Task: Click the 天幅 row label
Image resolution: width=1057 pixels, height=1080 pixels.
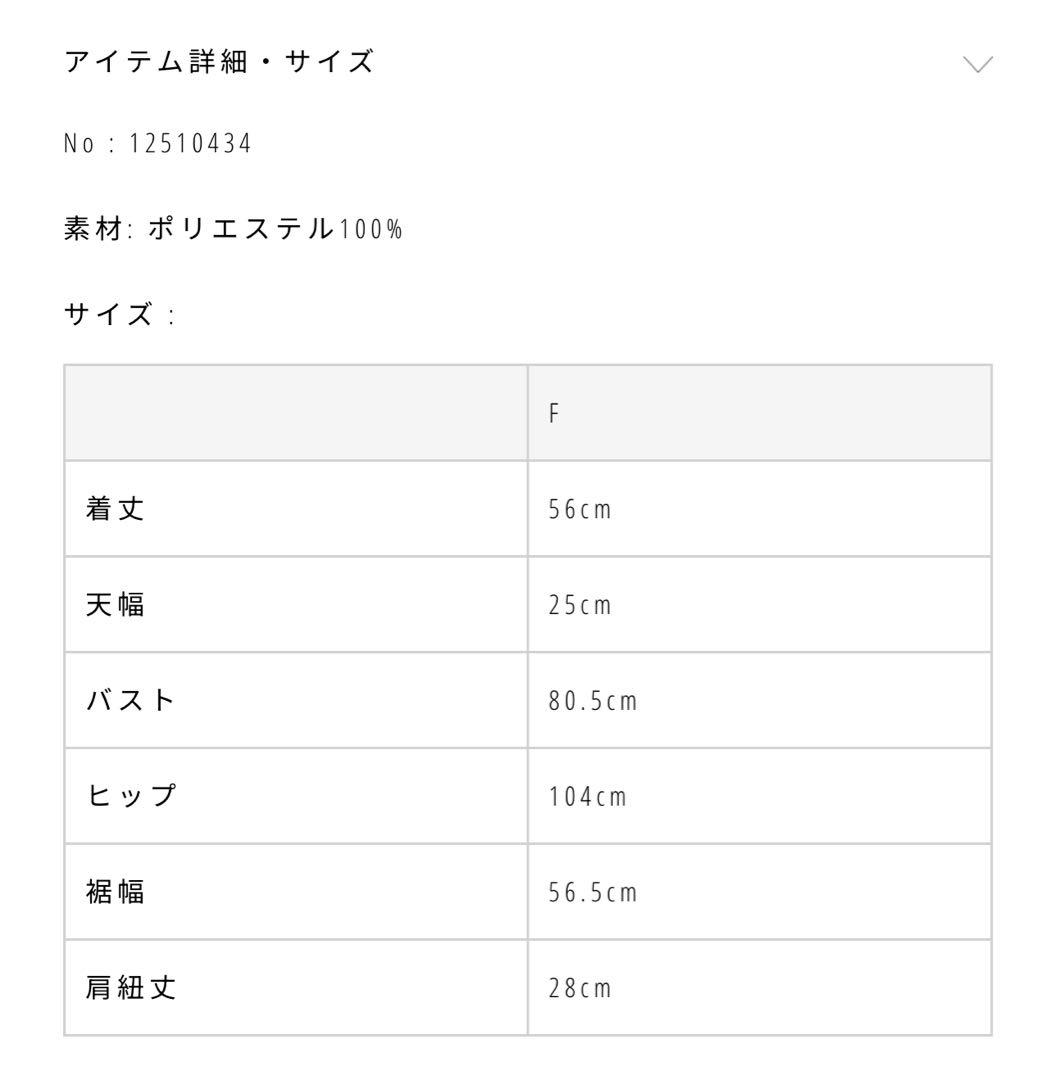Action: (115, 605)
